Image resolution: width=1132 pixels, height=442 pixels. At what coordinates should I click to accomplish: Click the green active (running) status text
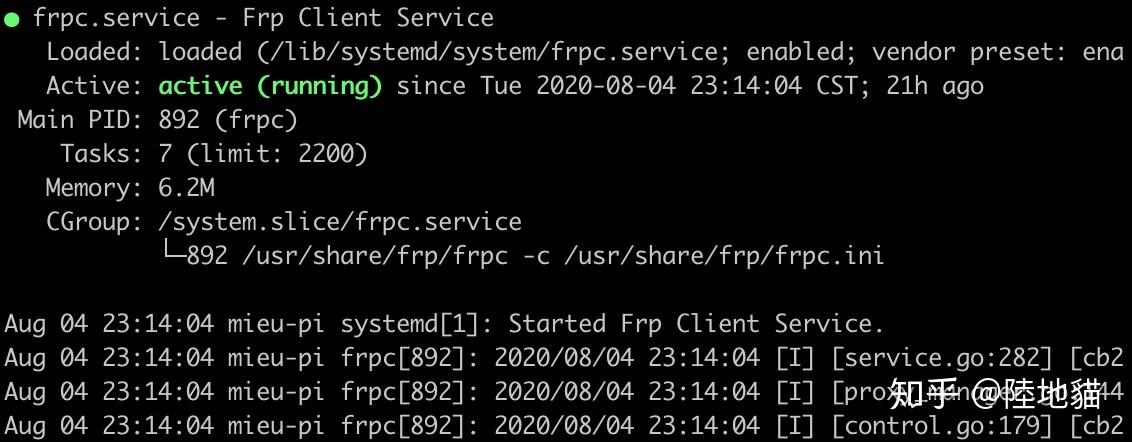pos(271,87)
